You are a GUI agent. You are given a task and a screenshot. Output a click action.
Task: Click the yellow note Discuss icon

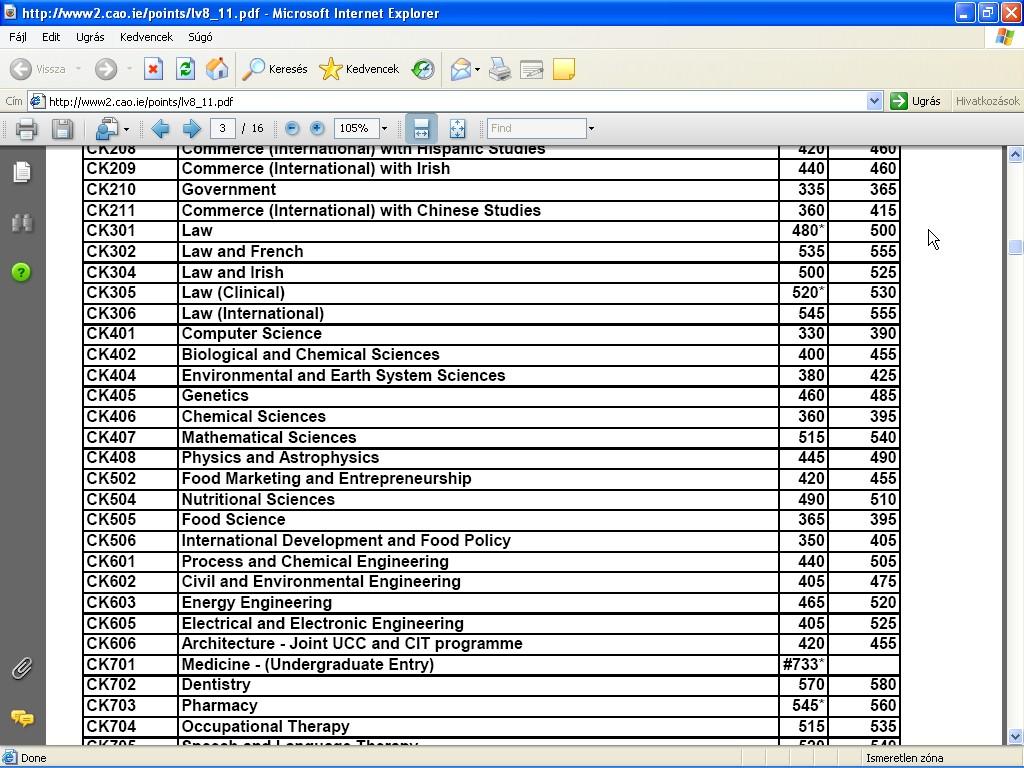click(564, 69)
